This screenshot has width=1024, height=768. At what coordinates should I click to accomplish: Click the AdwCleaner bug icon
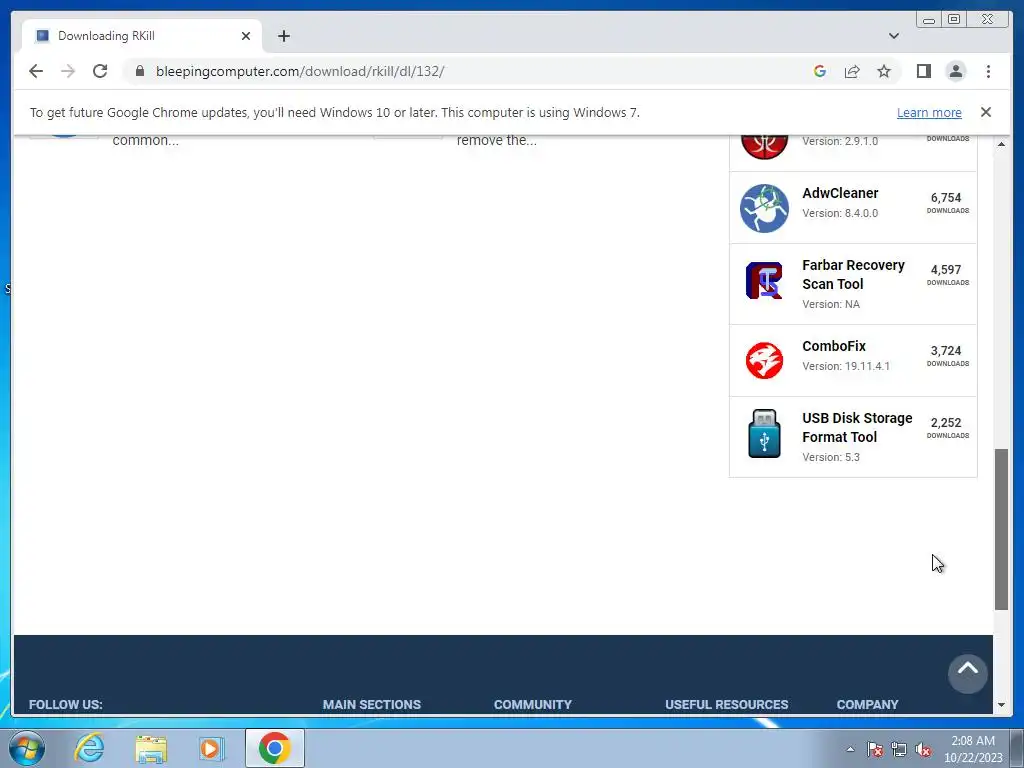point(764,208)
